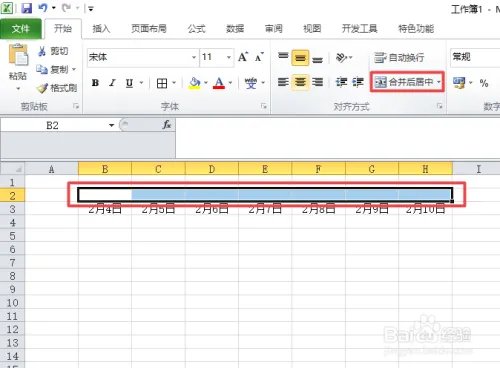Viewport: 500px width, 368px height.
Task: Open the underline style dropdown arrow
Action: [x=141, y=83]
